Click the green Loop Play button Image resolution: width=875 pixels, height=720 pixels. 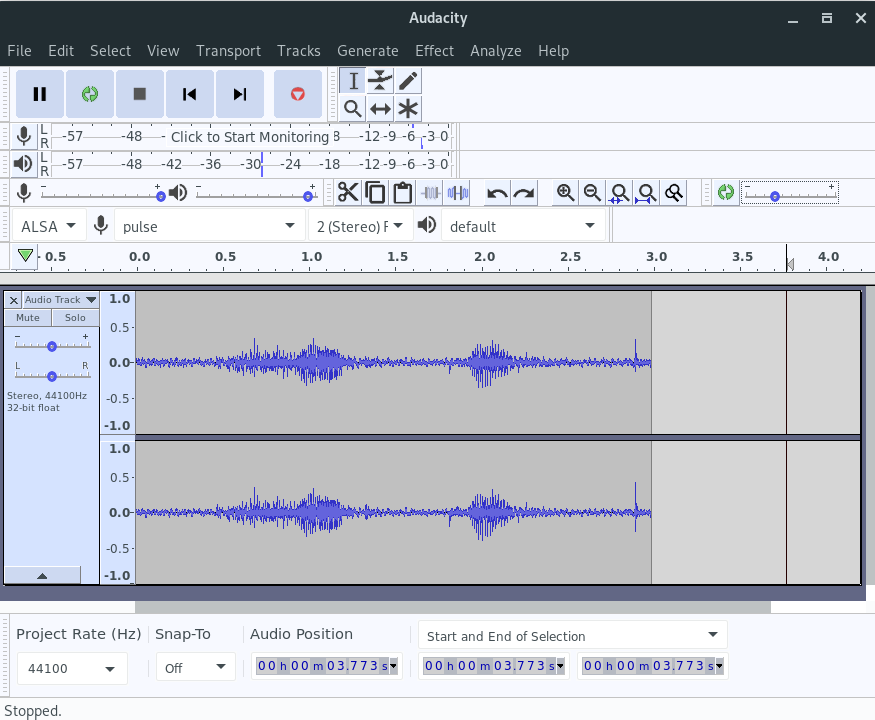click(x=90, y=94)
